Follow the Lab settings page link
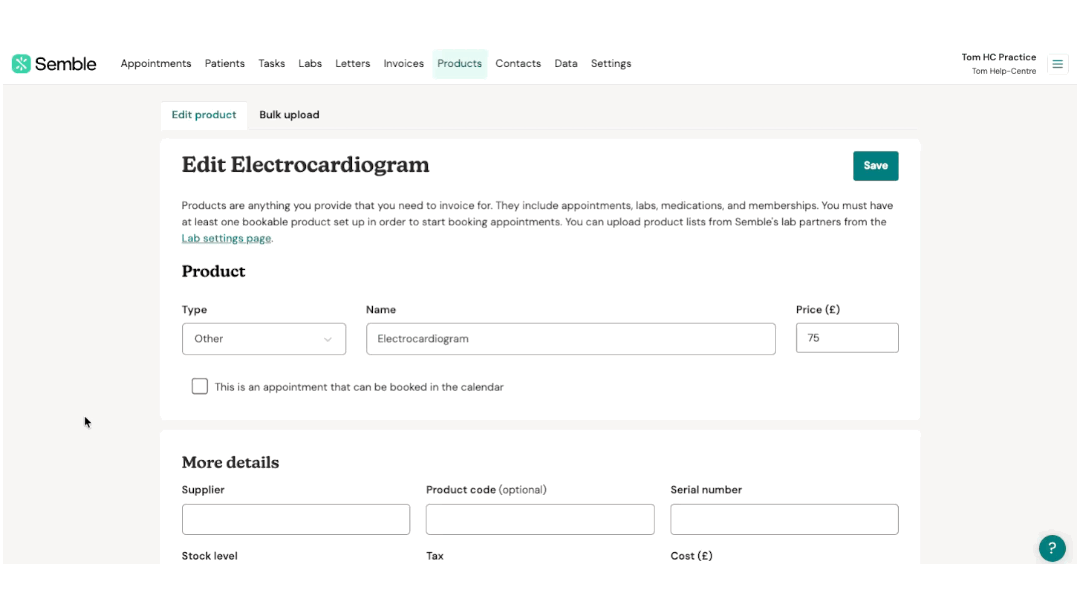Screen dimensions: 1080x608 click(226, 239)
